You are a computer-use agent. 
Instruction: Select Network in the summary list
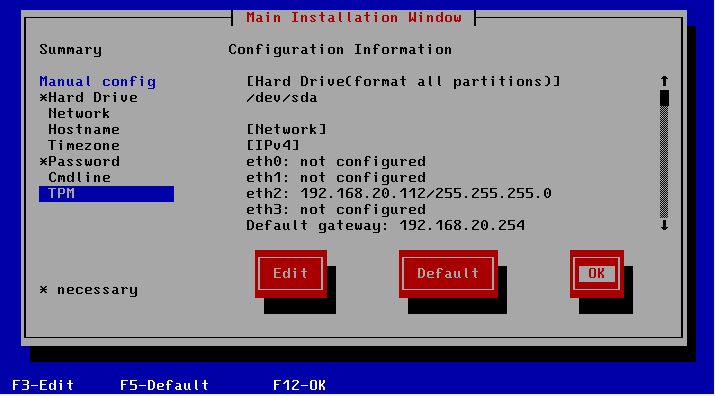coord(79,114)
